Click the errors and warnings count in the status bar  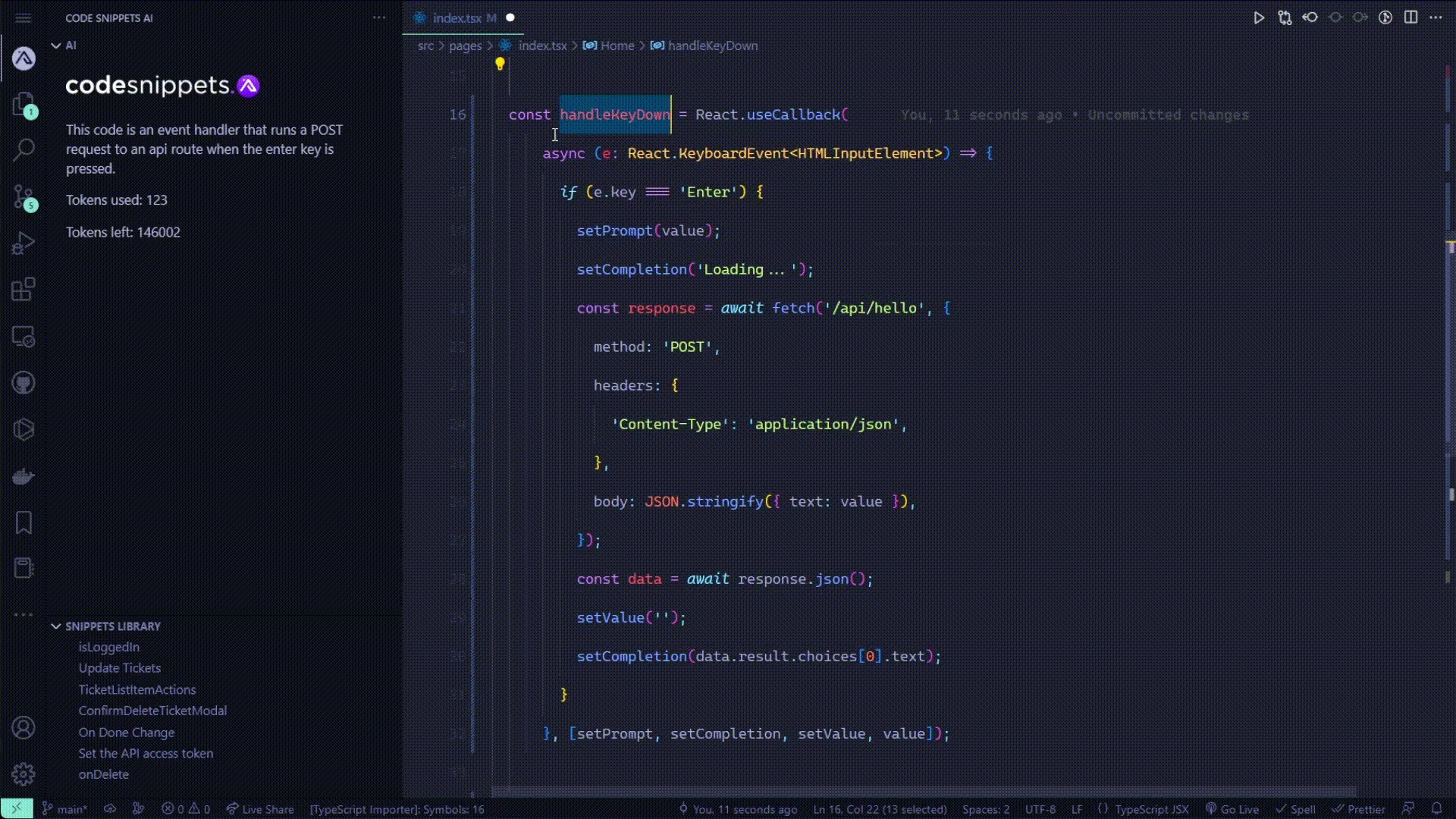186,809
